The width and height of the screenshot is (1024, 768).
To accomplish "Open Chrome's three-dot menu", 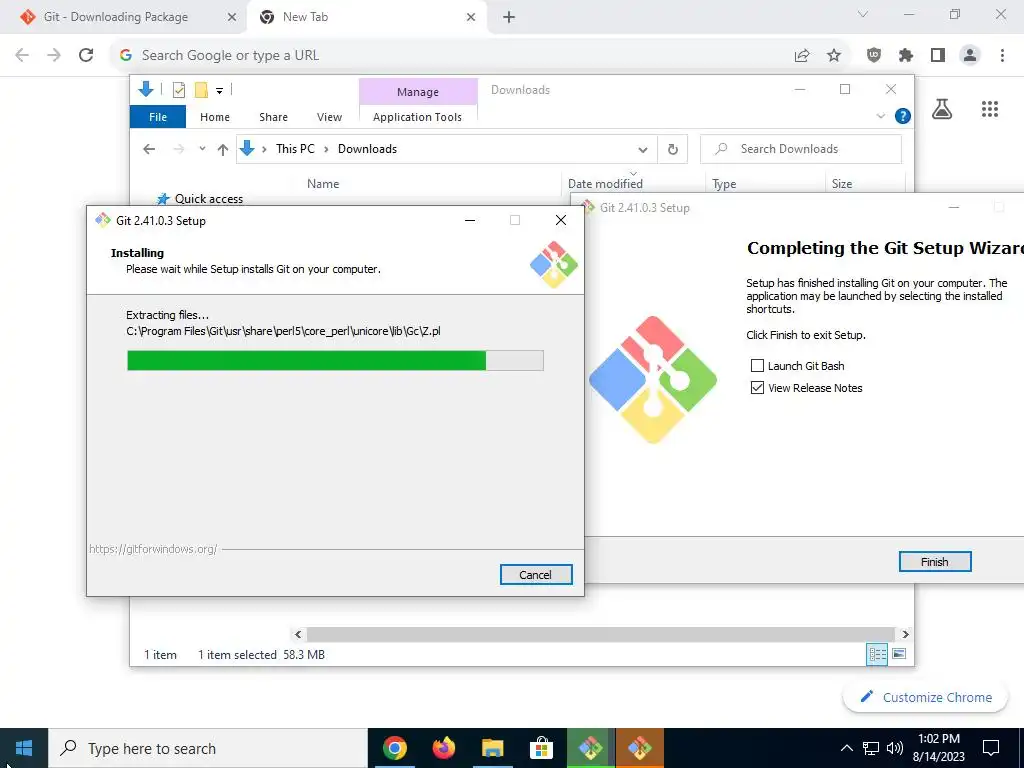I will [x=1002, y=56].
